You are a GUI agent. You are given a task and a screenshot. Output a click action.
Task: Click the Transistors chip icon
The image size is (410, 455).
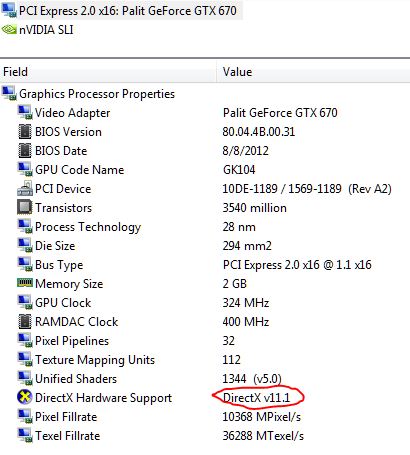(25, 208)
